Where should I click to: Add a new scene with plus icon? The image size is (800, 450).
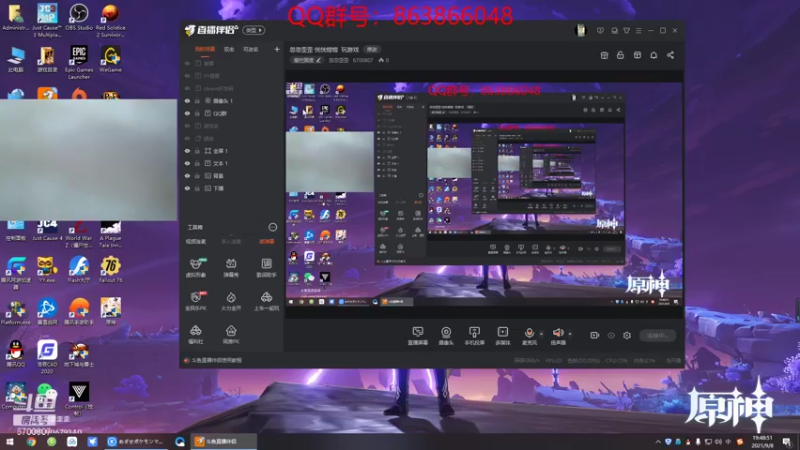click(x=277, y=49)
